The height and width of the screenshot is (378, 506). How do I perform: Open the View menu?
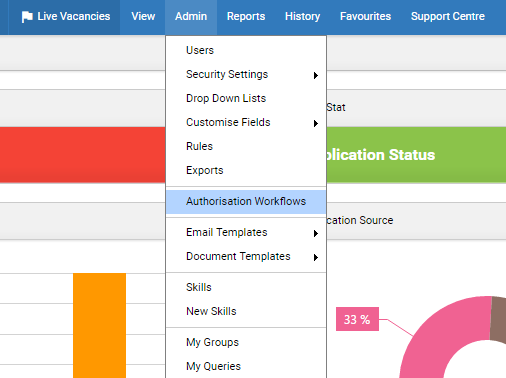coord(143,16)
